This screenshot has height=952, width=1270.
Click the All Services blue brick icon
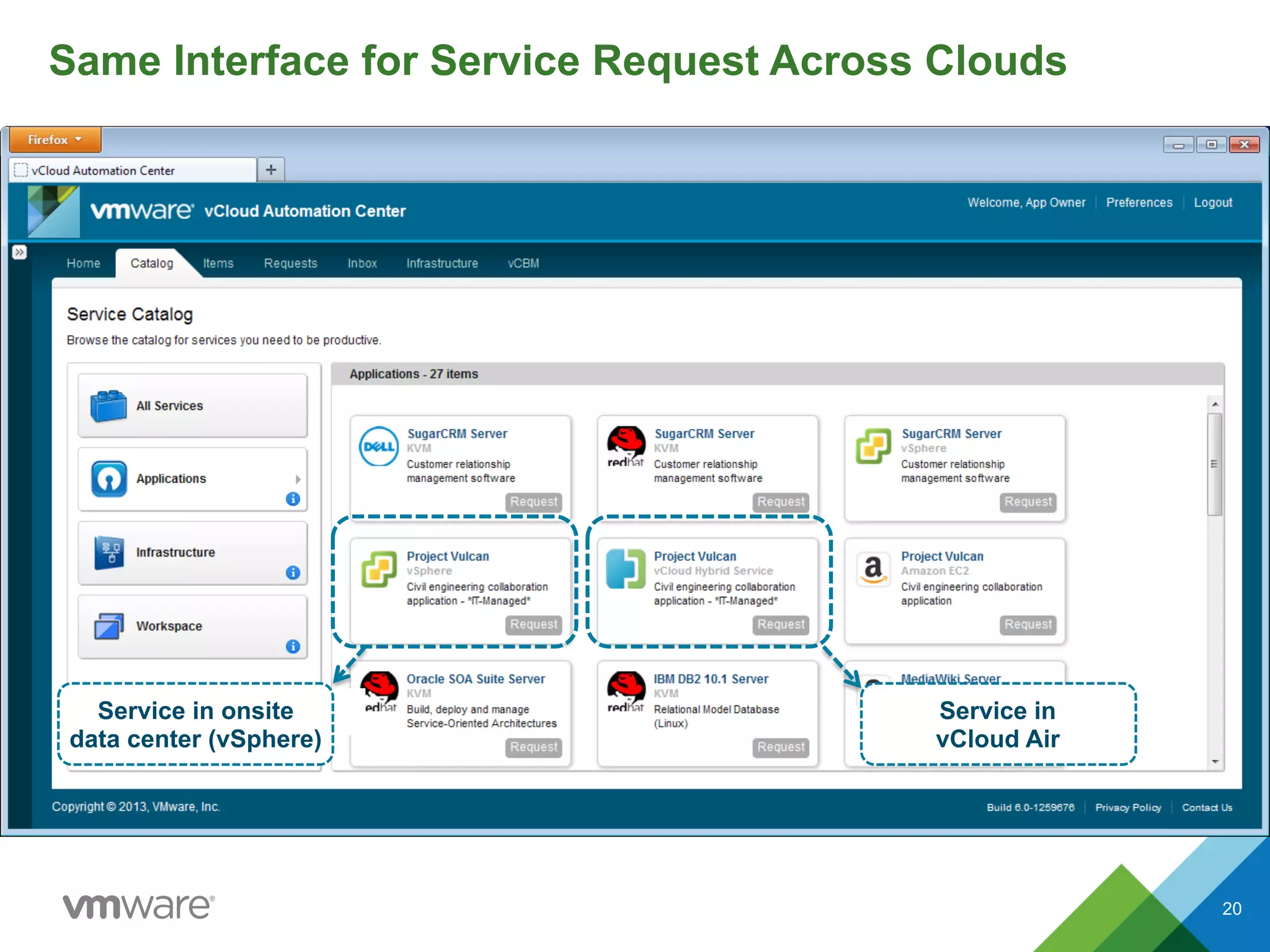(109, 406)
